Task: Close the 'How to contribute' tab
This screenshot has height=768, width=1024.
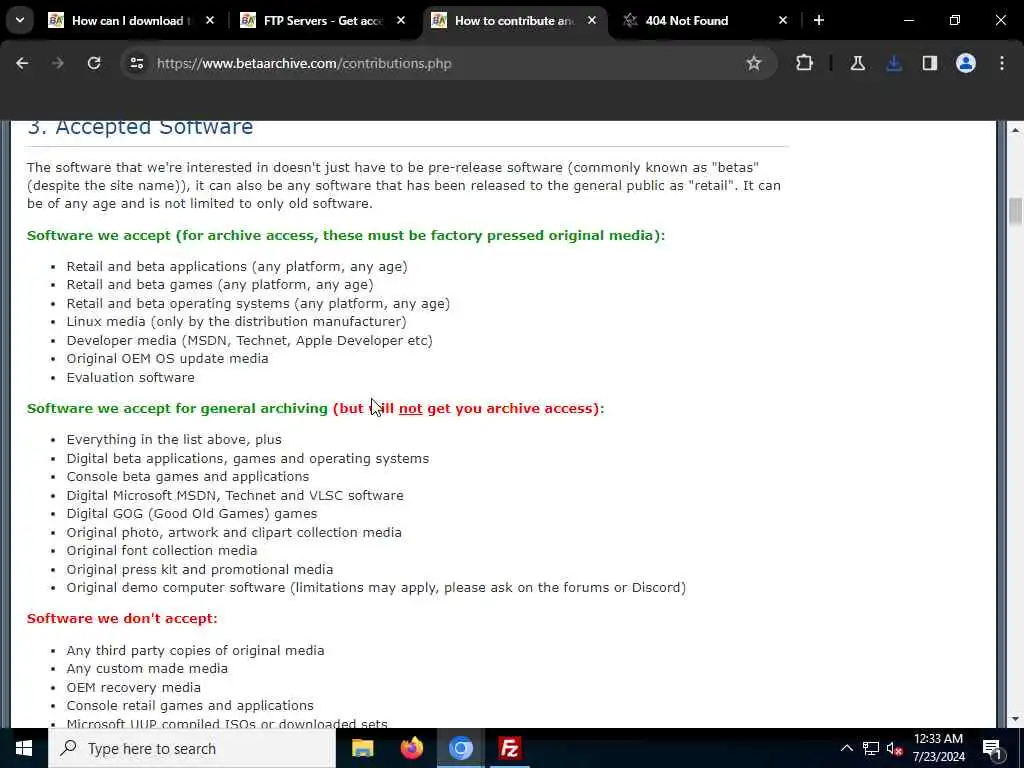Action: 592,21
